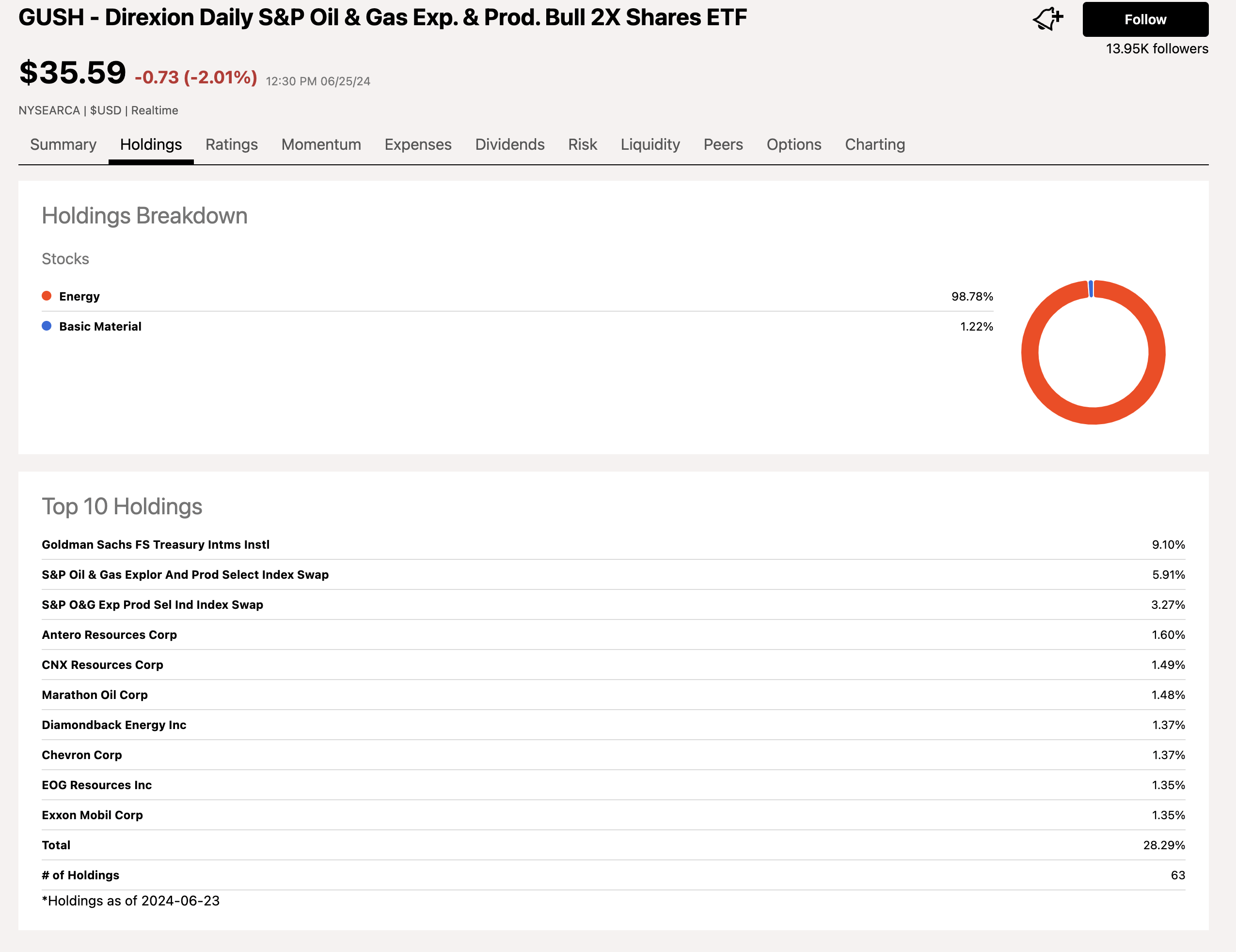1236x952 pixels.
Task: Open the Options tab
Action: click(x=793, y=145)
